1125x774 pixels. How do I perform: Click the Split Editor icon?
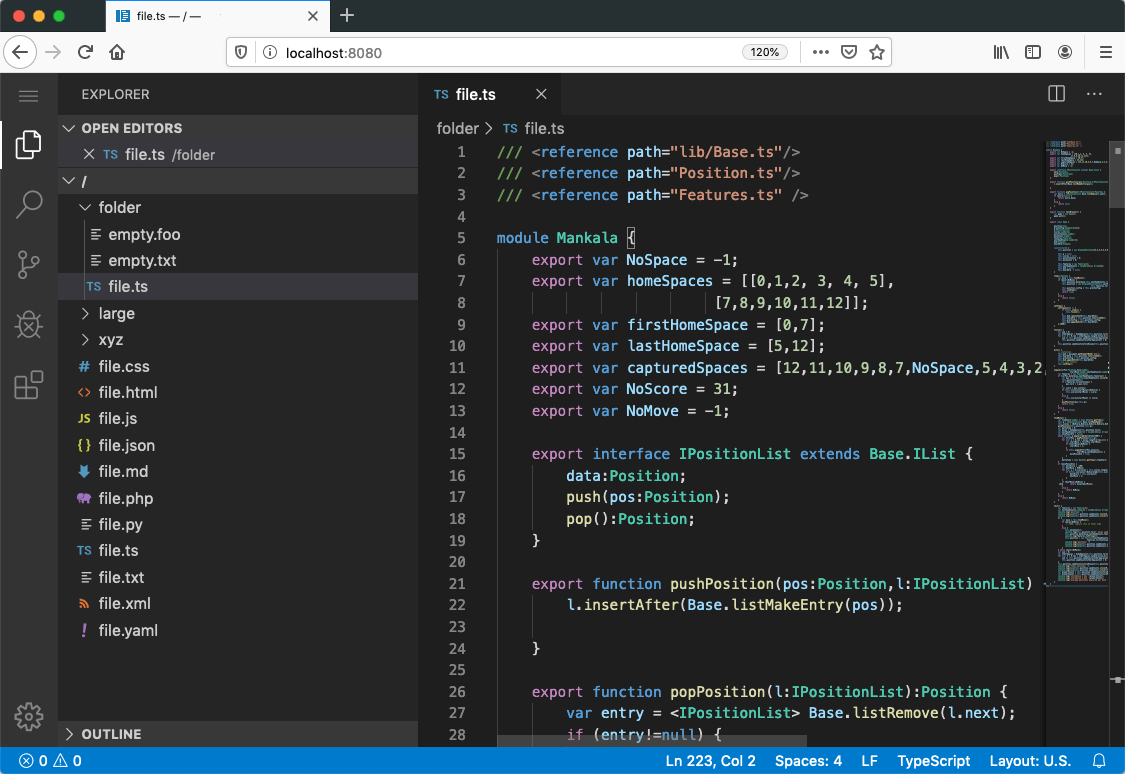click(1056, 93)
